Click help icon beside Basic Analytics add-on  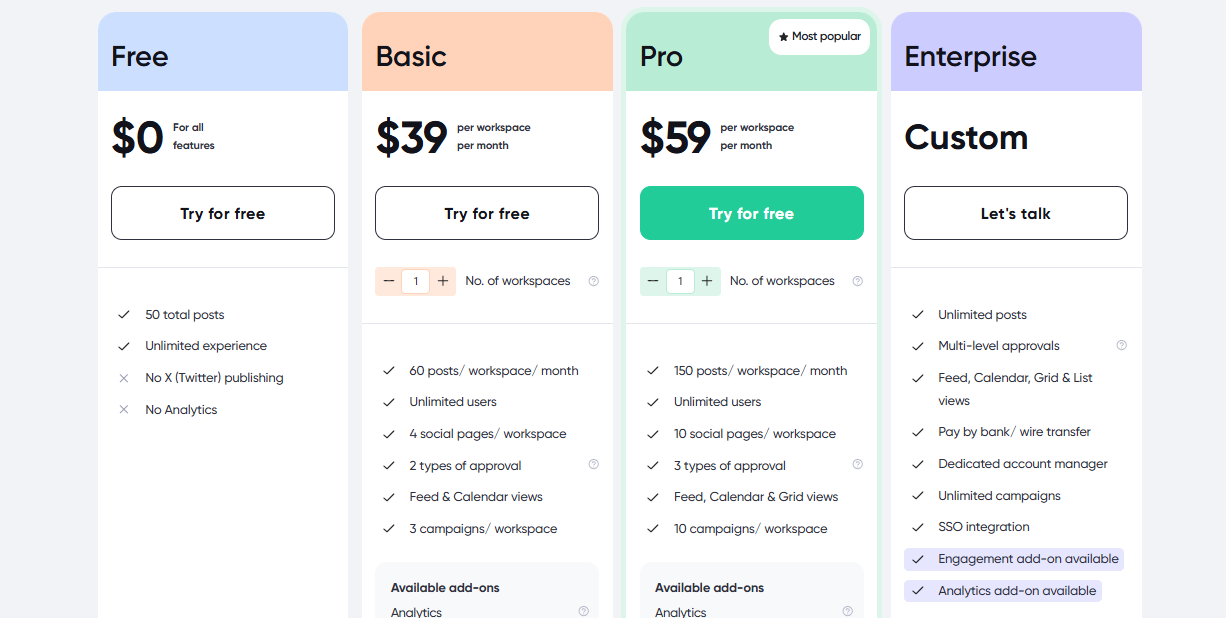point(584,611)
